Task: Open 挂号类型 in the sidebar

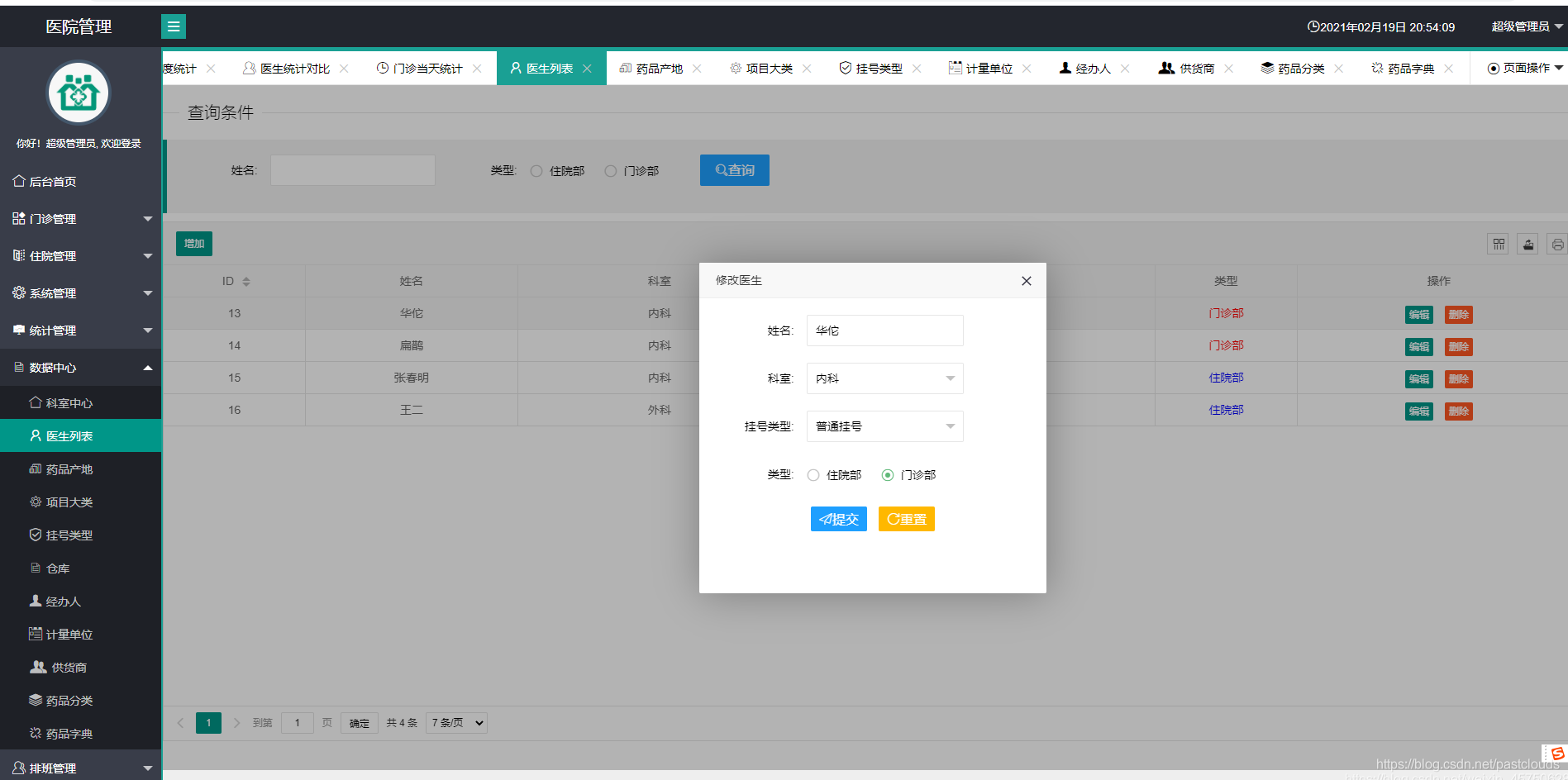Action: tap(80, 535)
